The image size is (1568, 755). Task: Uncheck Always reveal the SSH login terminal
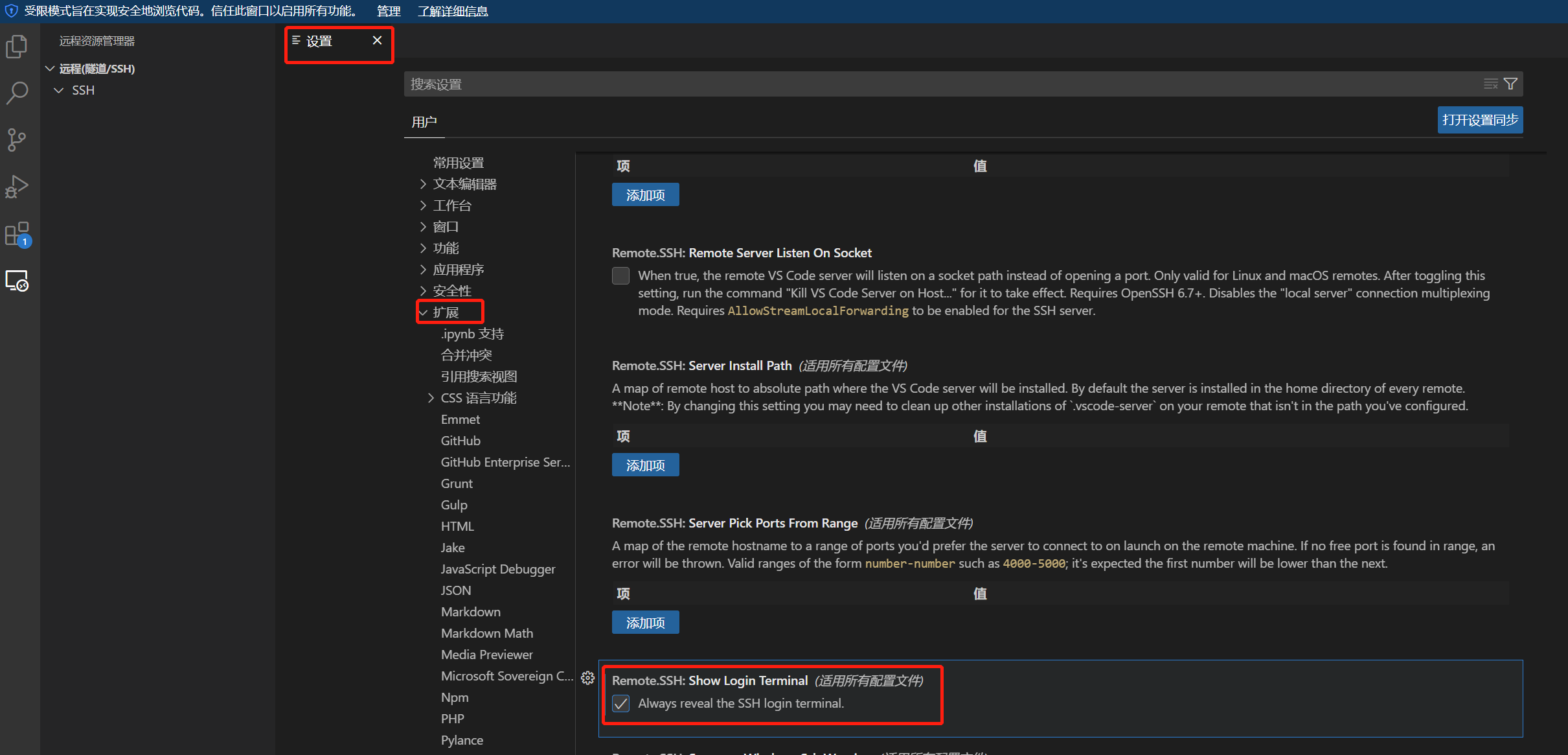[x=620, y=704]
